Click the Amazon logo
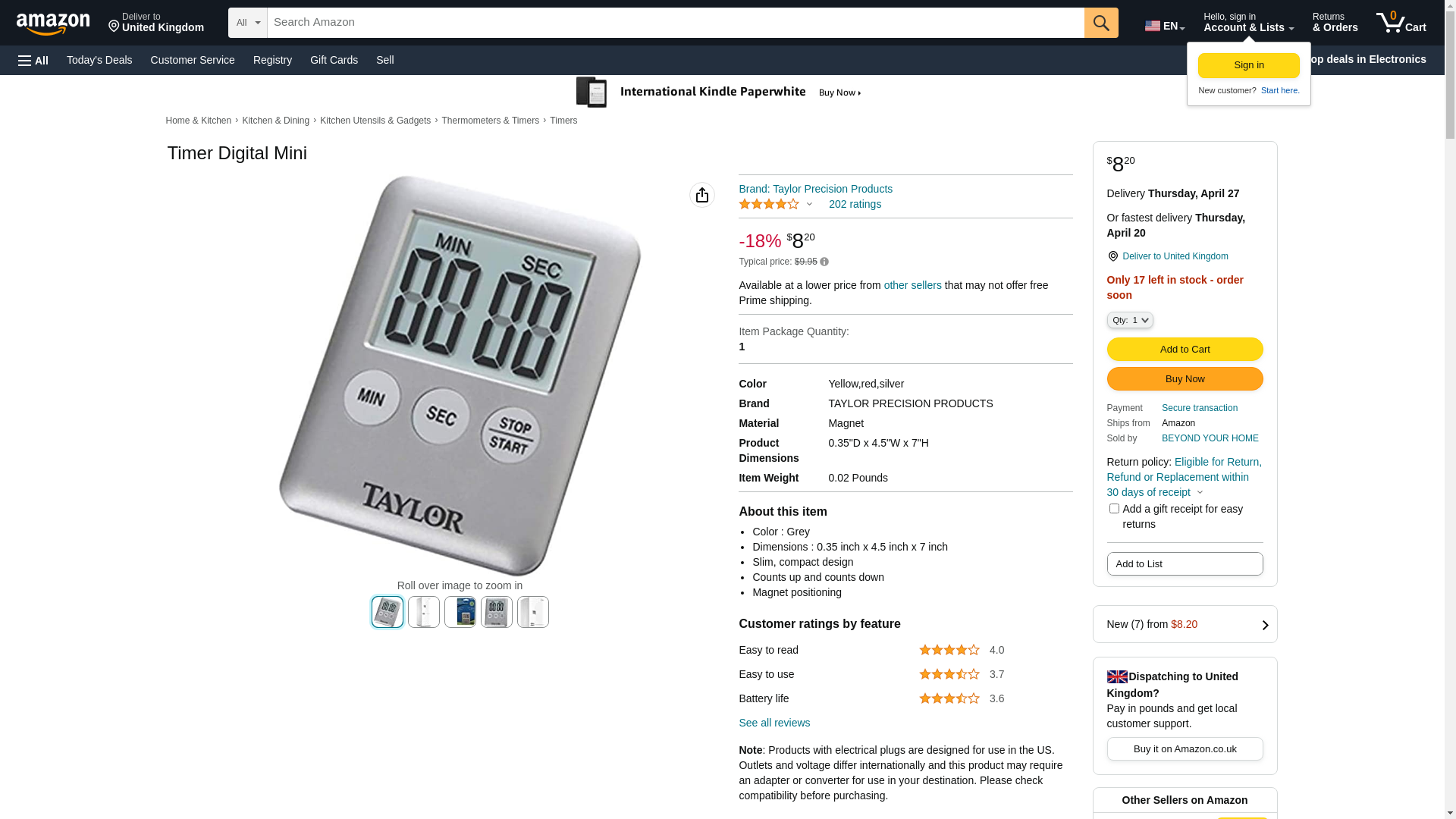 [53, 24]
